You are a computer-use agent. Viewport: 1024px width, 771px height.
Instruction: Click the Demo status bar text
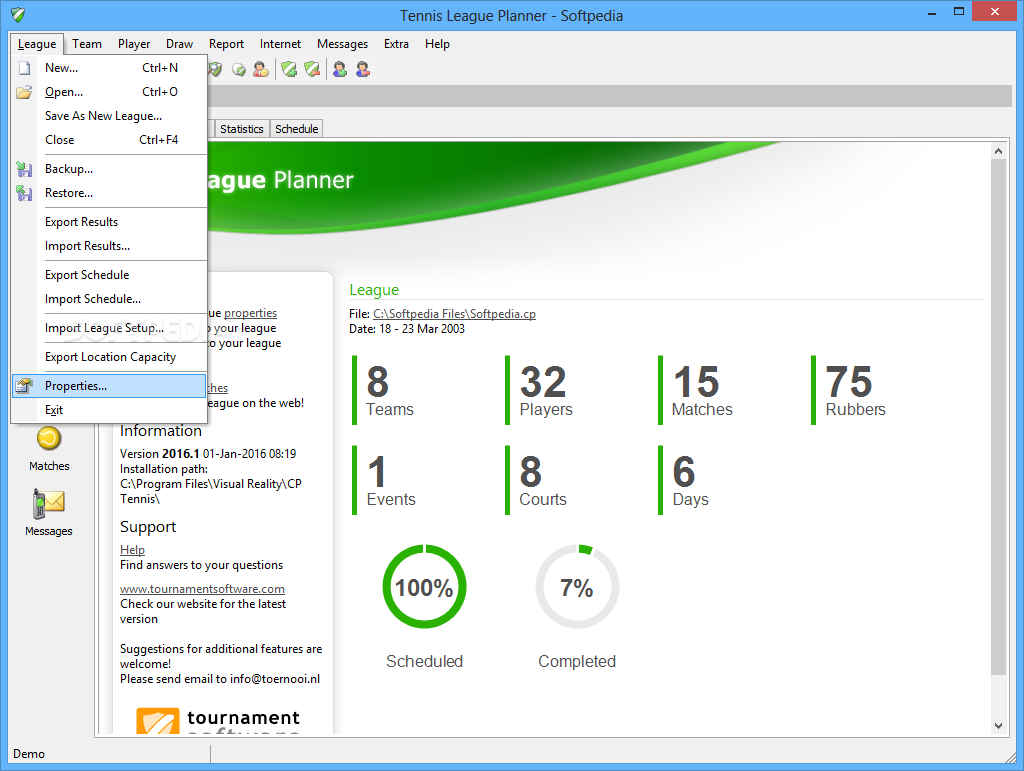[x=29, y=754]
